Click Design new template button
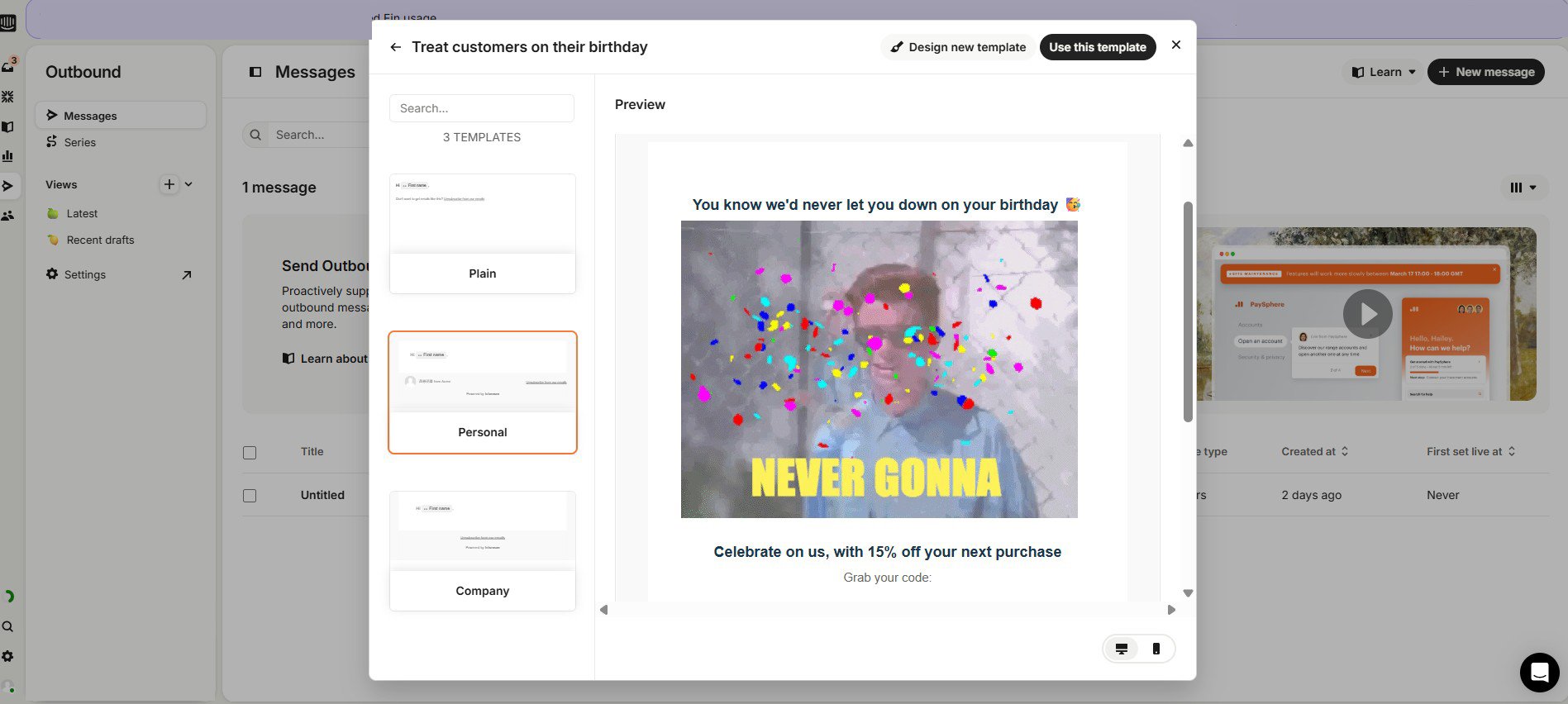This screenshot has height=704, width=1568. [958, 47]
